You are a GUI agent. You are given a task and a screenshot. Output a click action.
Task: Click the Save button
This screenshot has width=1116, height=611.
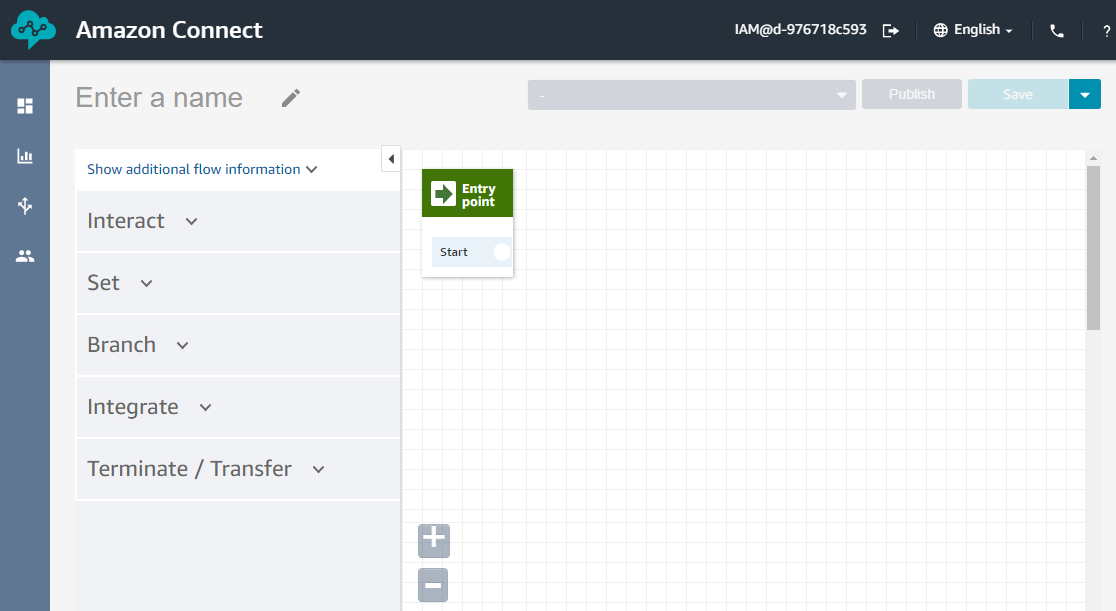point(1018,94)
